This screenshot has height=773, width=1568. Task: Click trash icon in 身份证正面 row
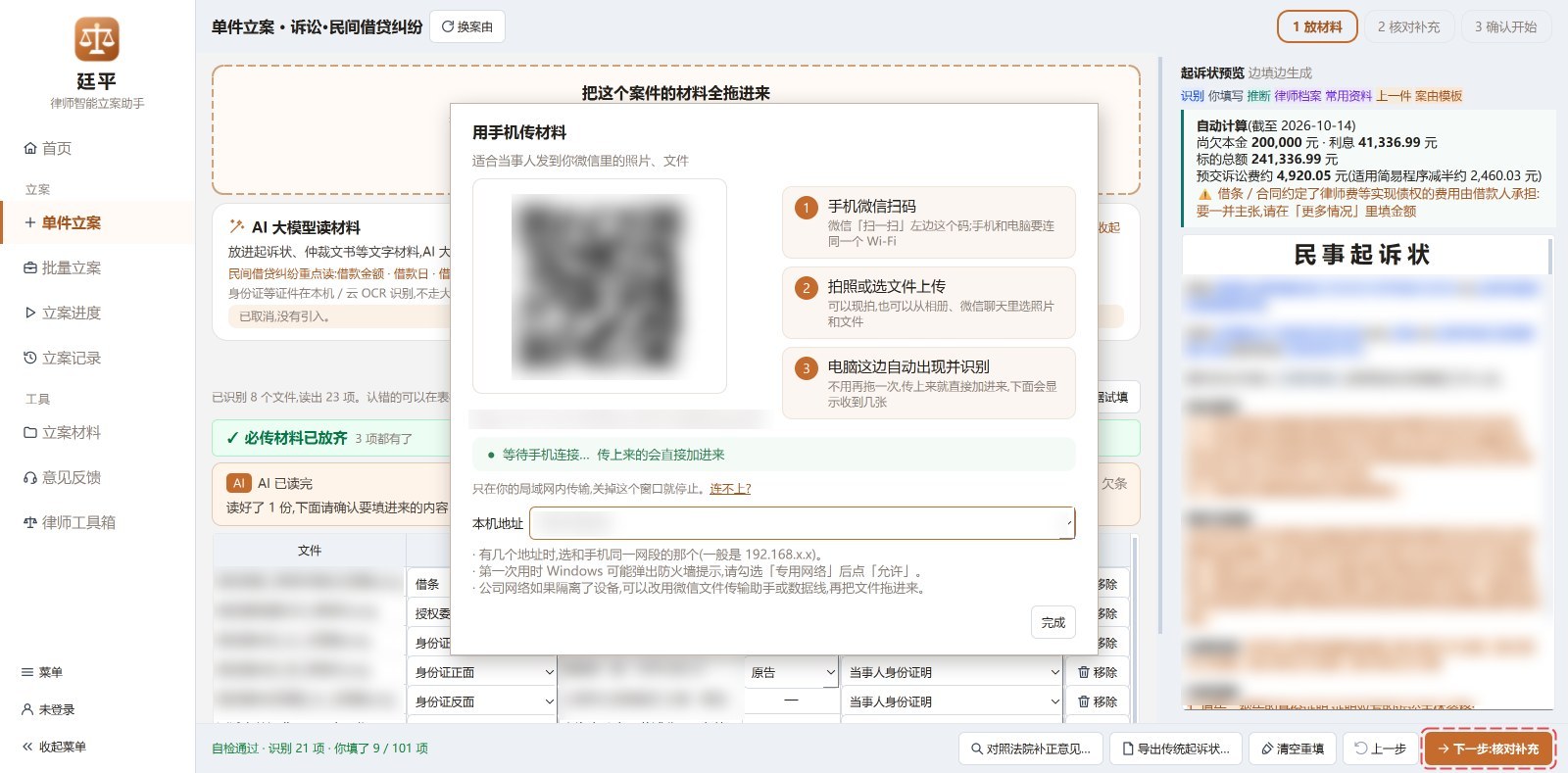pyautogui.click(x=1084, y=672)
